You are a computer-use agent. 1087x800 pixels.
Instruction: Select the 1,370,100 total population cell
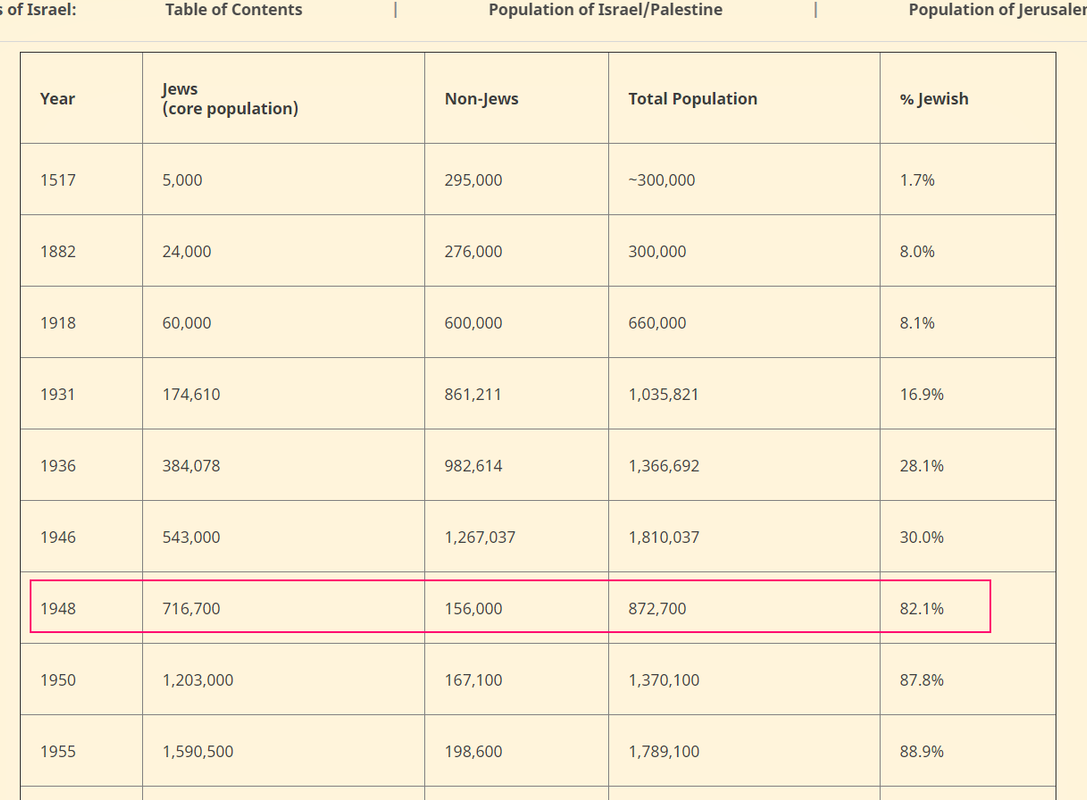[x=745, y=679]
